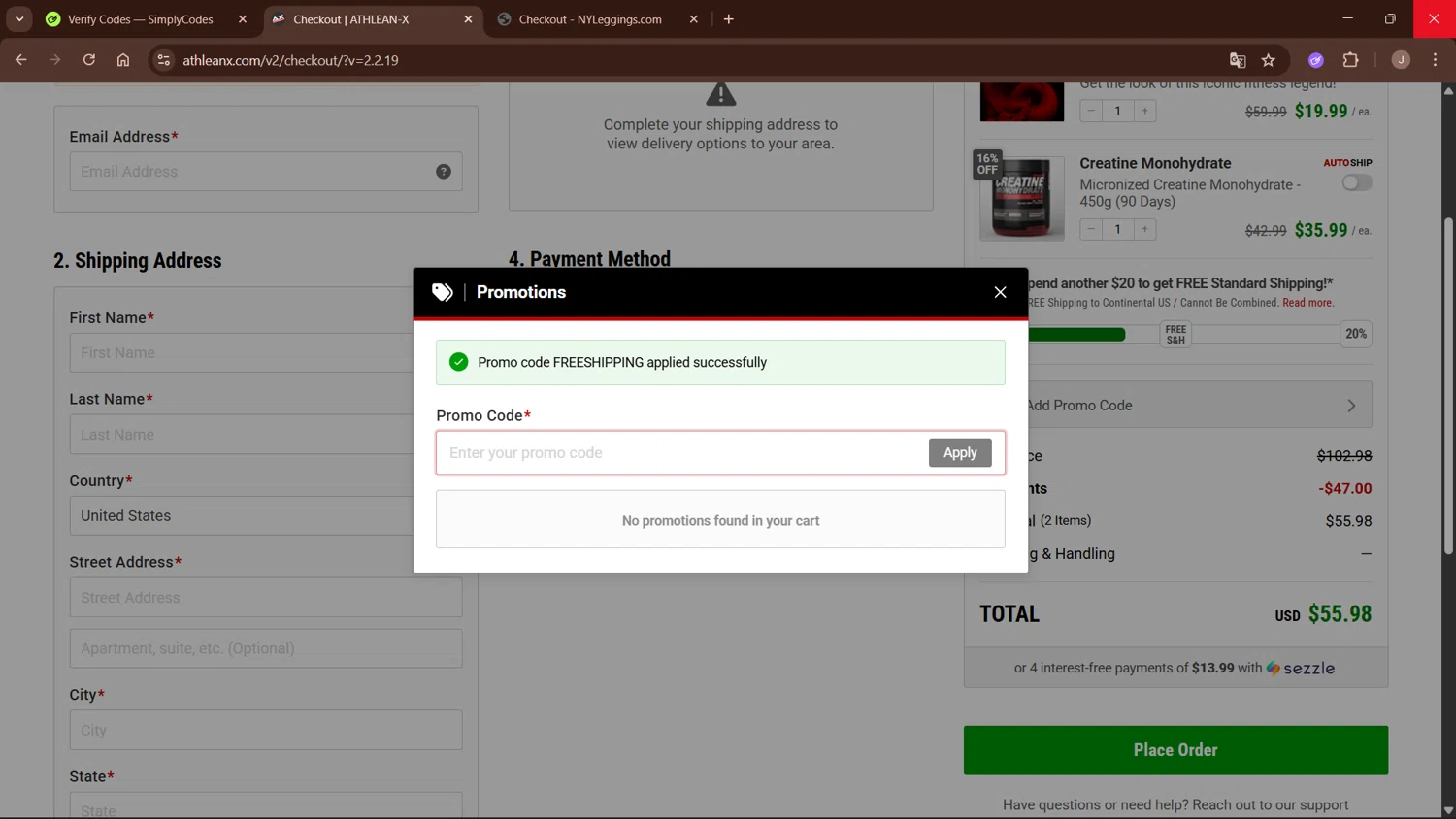Click the page vertical scrollbar
The width and height of the screenshot is (1456, 819).
coord(1448,386)
